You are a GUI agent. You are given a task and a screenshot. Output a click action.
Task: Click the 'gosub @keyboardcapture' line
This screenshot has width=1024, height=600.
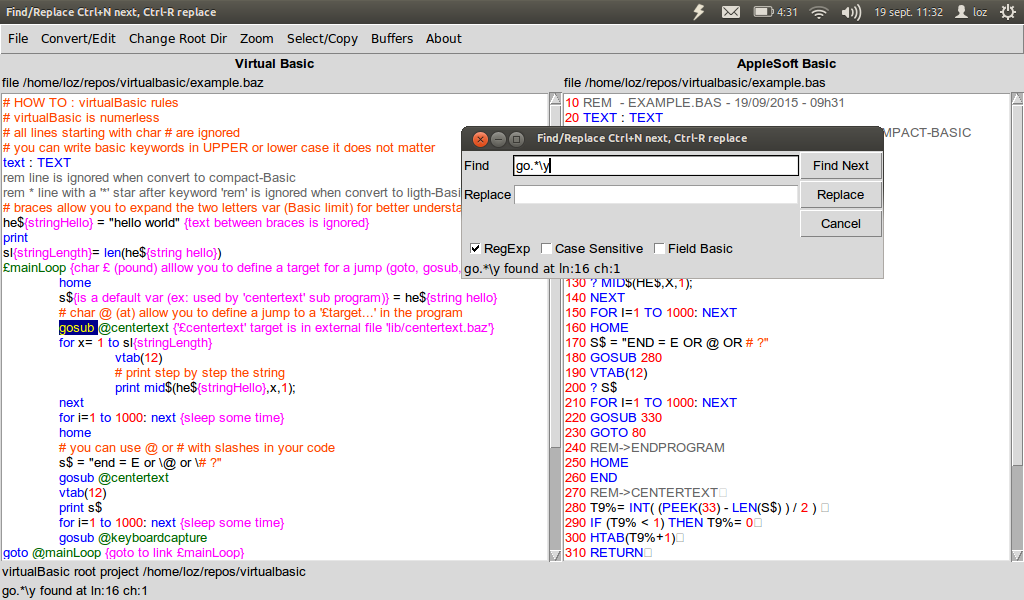[133, 538]
